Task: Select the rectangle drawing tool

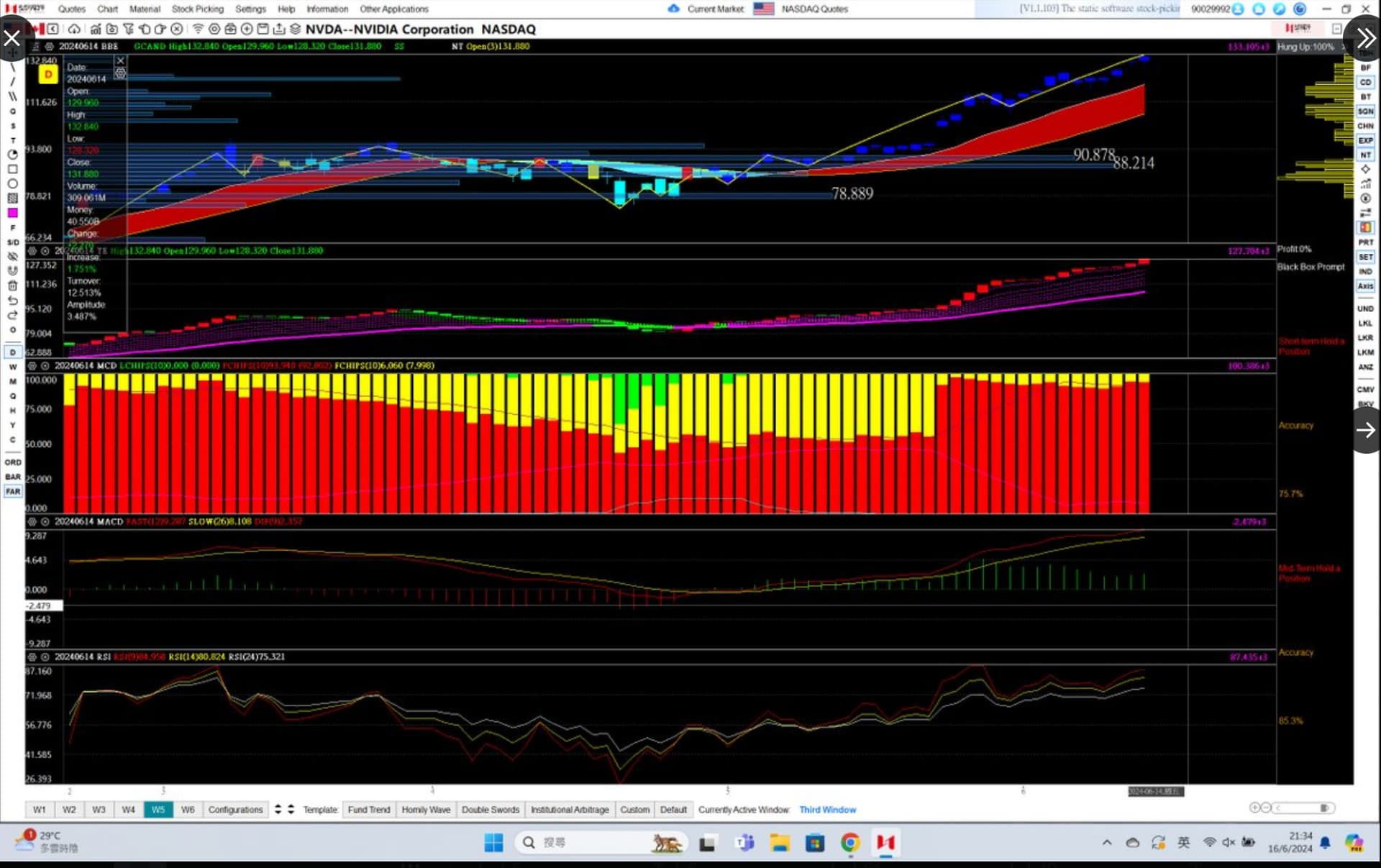Action: pos(12,169)
